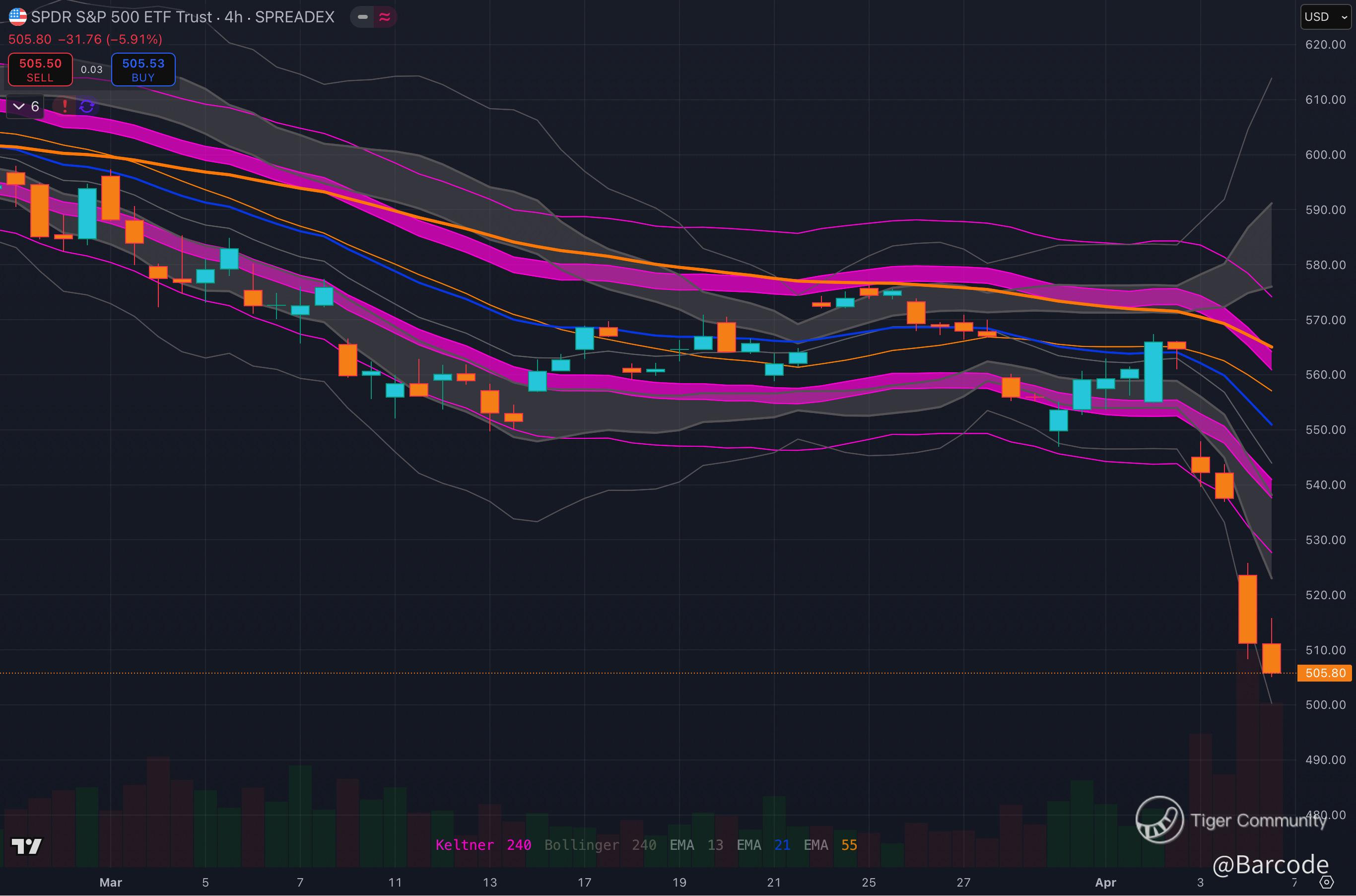The width and height of the screenshot is (1356, 896).
Task: Click the pink wavy lines status icon
Action: (385, 17)
